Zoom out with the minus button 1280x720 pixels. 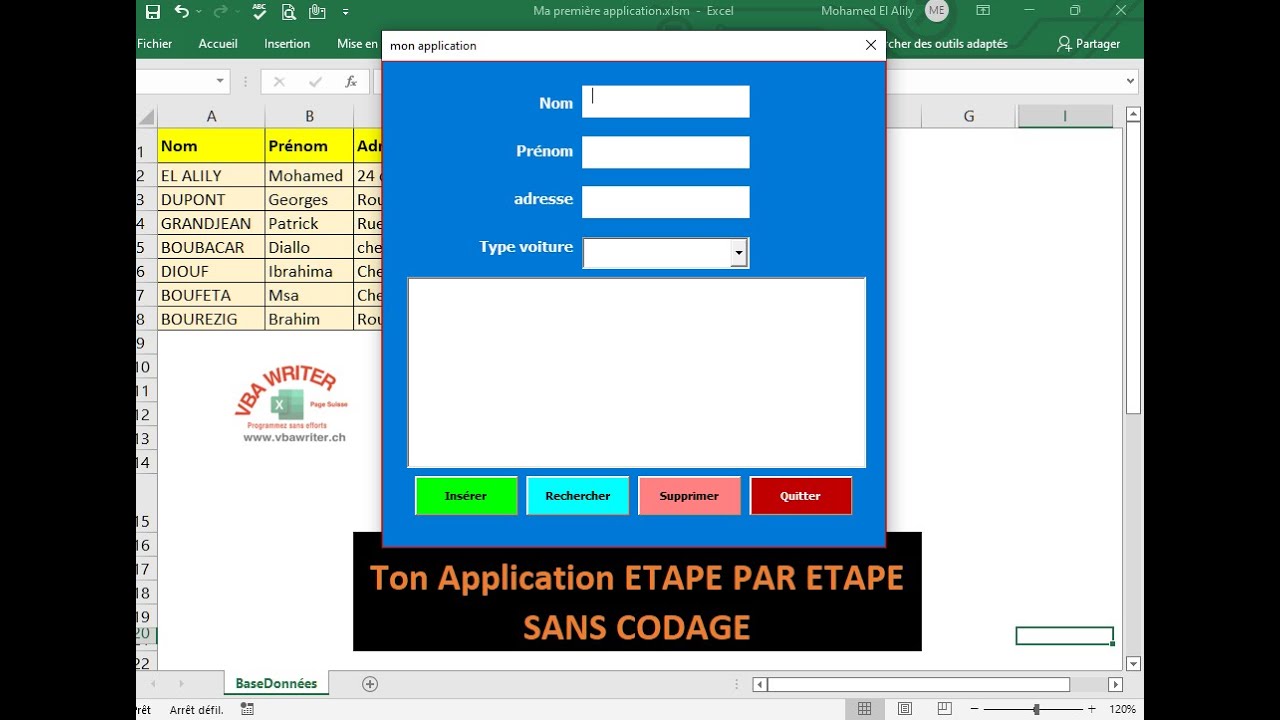point(973,709)
